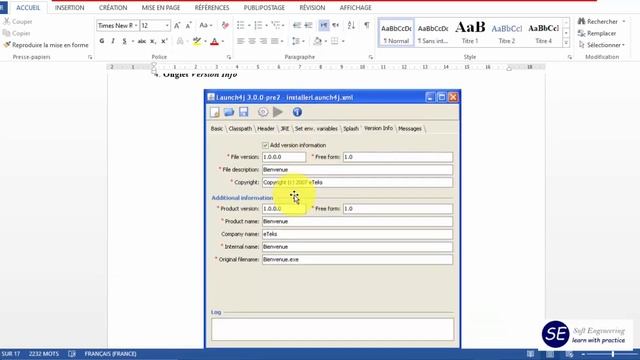Image resolution: width=640 pixels, height=360 pixels.
Task: Click the build wrapper gear icon in Launch4j
Action: coord(263,112)
